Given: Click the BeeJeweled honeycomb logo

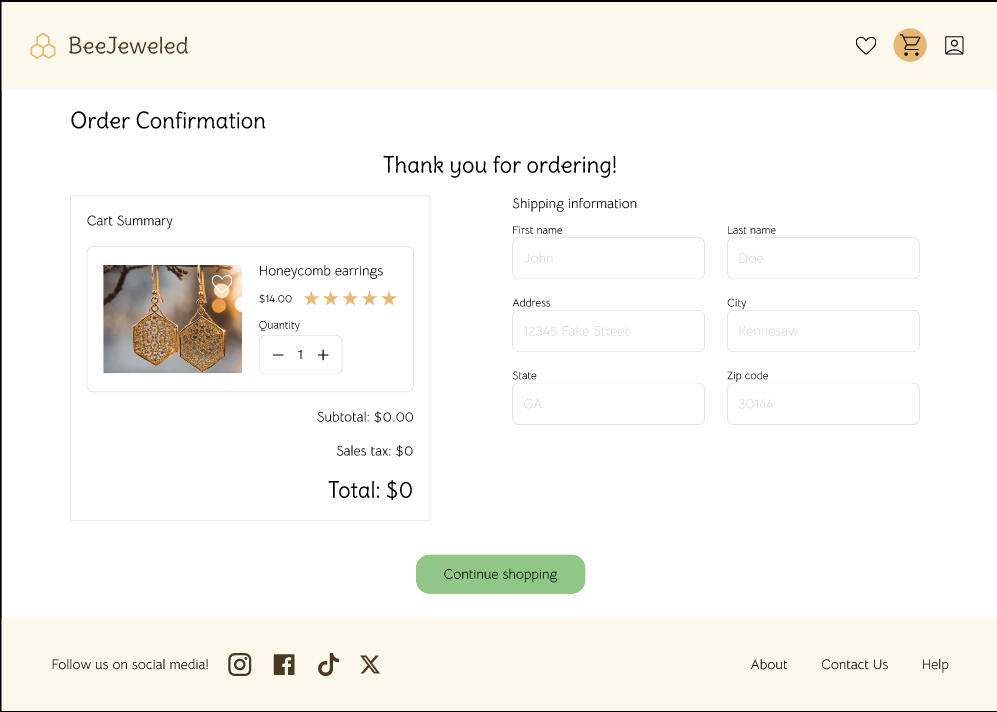Looking at the screenshot, I should (x=42, y=45).
